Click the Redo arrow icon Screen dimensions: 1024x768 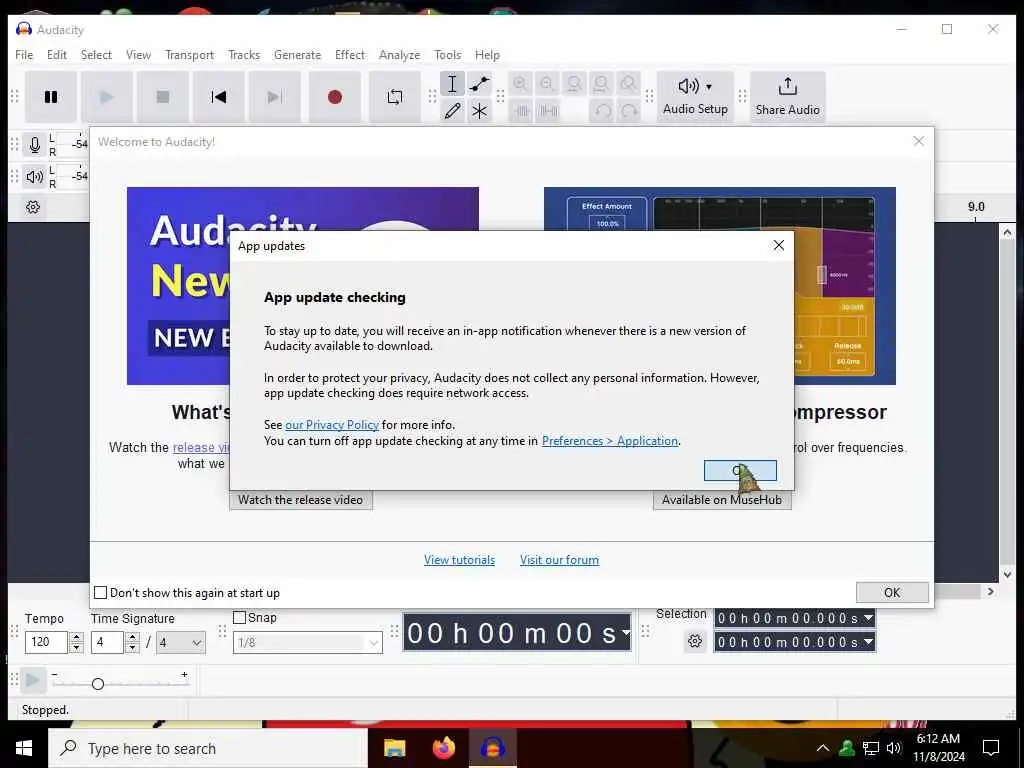[x=629, y=111]
